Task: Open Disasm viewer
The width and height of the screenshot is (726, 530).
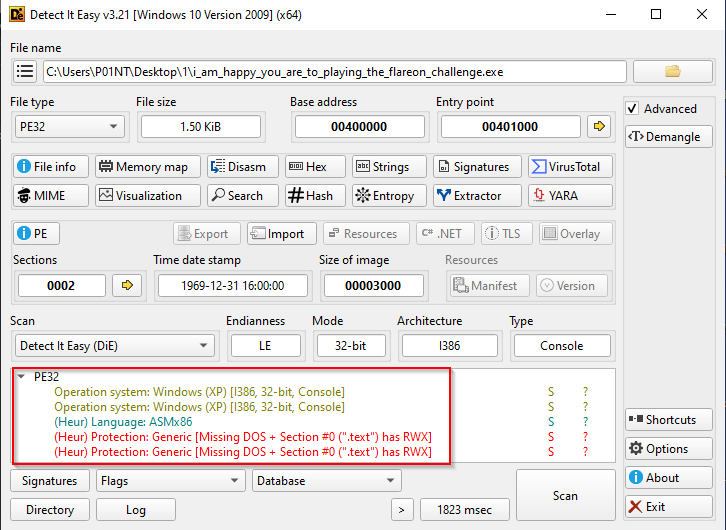Action: (x=243, y=167)
